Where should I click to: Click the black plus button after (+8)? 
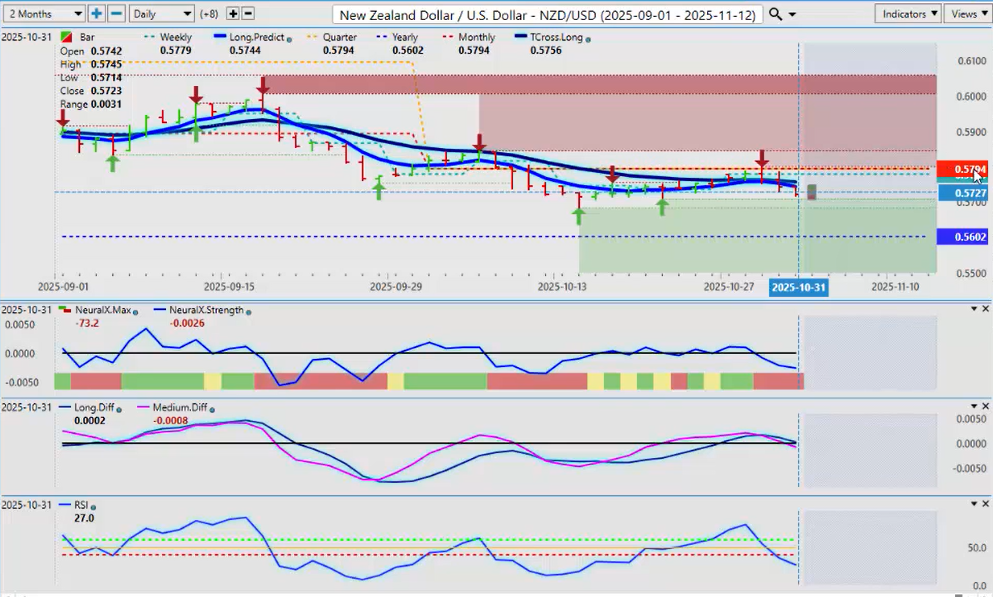(x=233, y=14)
